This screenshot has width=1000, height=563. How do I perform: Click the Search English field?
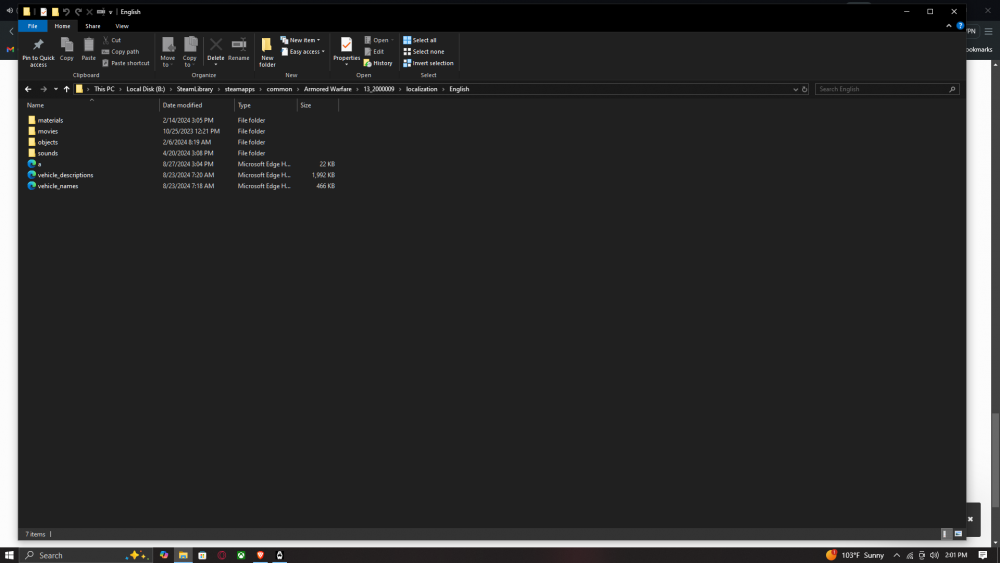pos(886,89)
